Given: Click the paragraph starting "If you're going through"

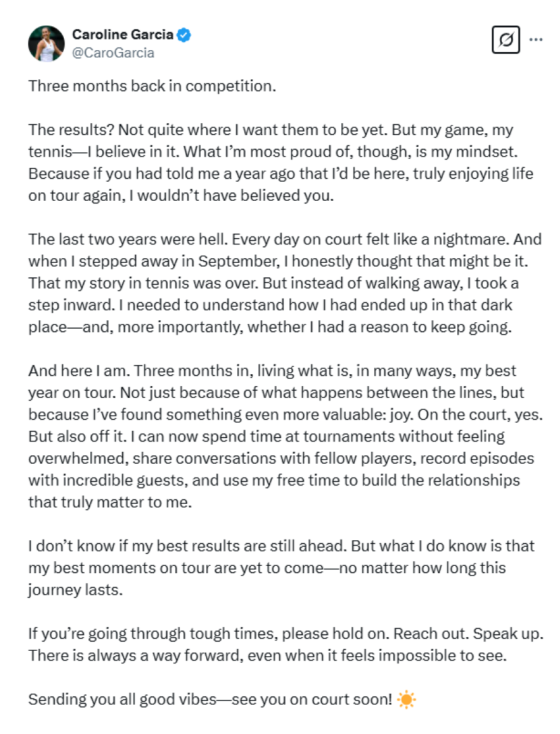Looking at the screenshot, I should pos(286,645).
